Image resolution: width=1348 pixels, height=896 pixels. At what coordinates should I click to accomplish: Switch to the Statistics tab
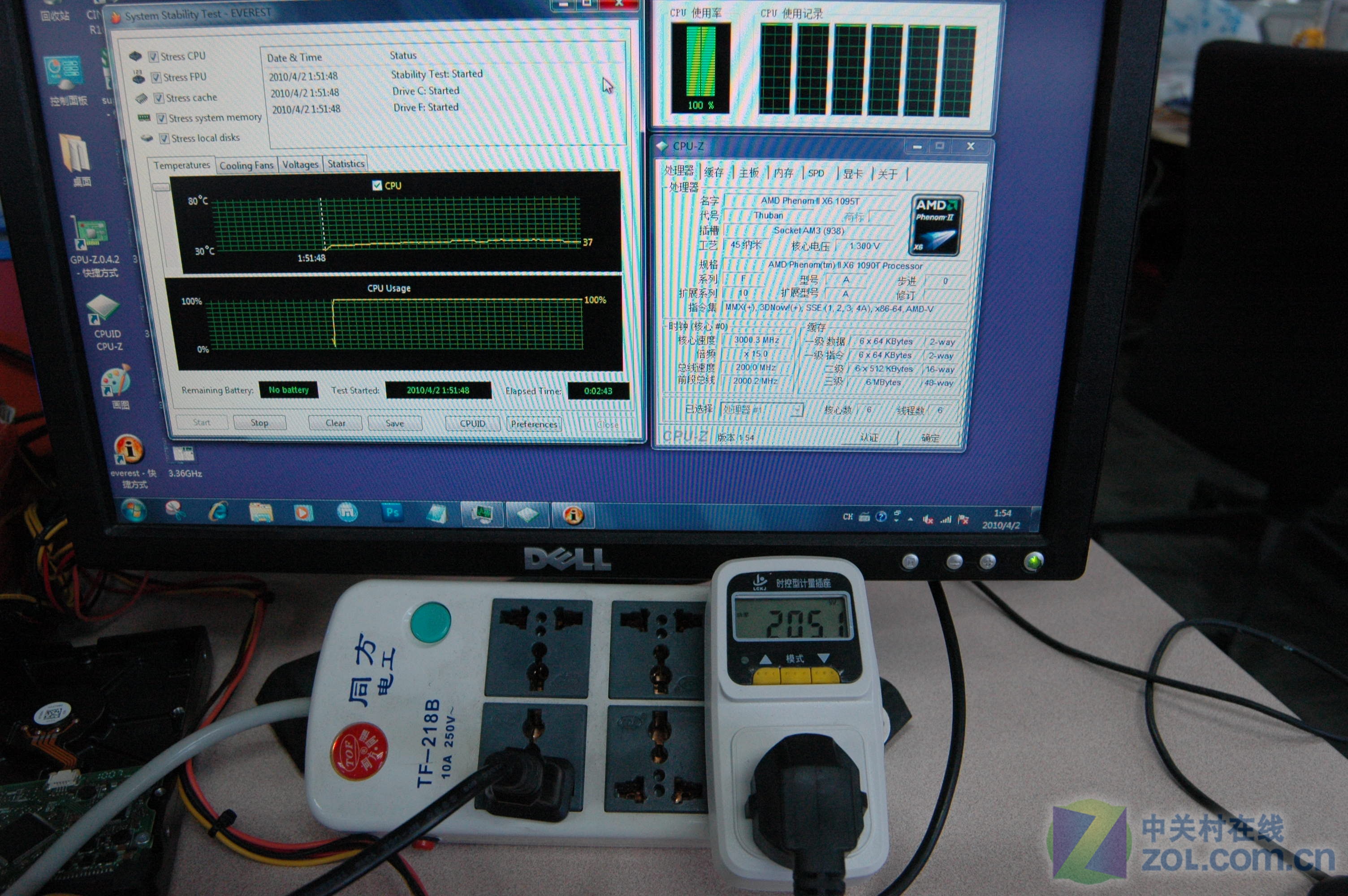coord(346,164)
